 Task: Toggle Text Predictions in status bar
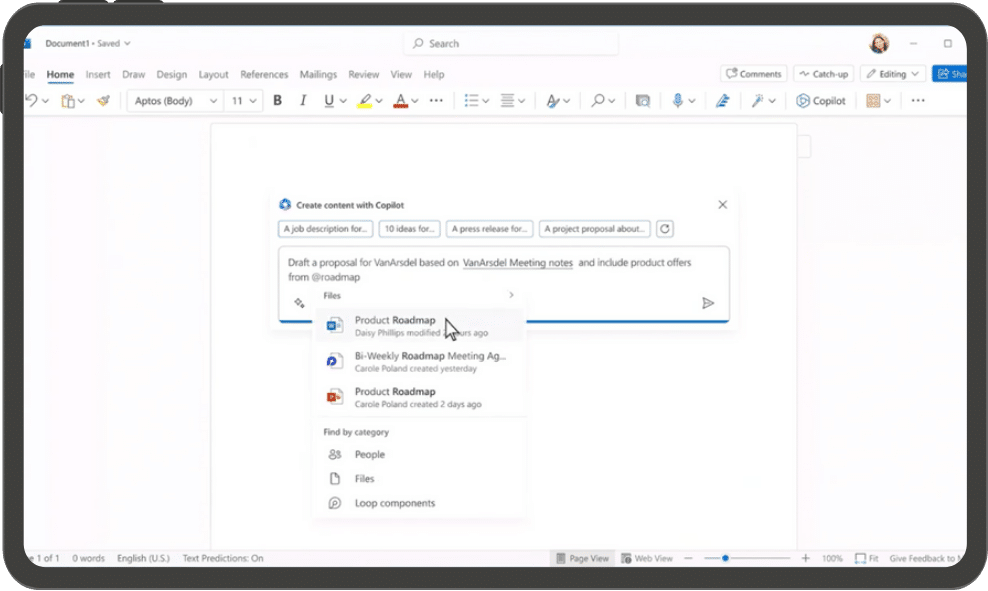(223, 558)
